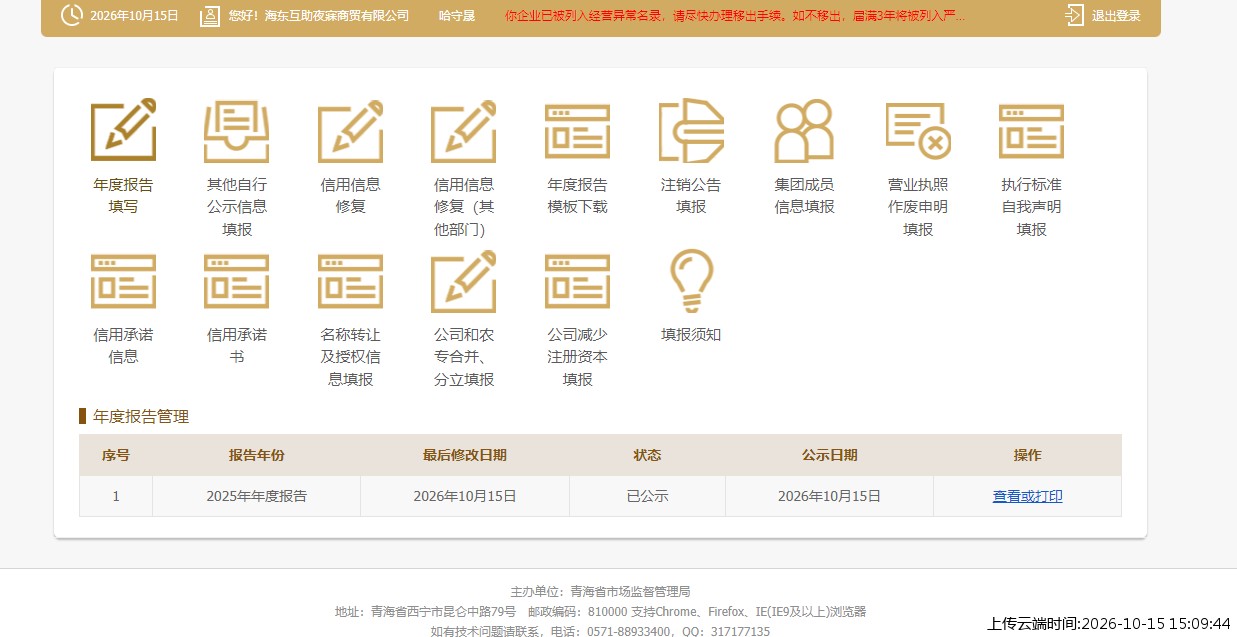The width and height of the screenshot is (1237, 637).
Task: Click the 2025年年度报告 cell
Action: pyautogui.click(x=257, y=496)
